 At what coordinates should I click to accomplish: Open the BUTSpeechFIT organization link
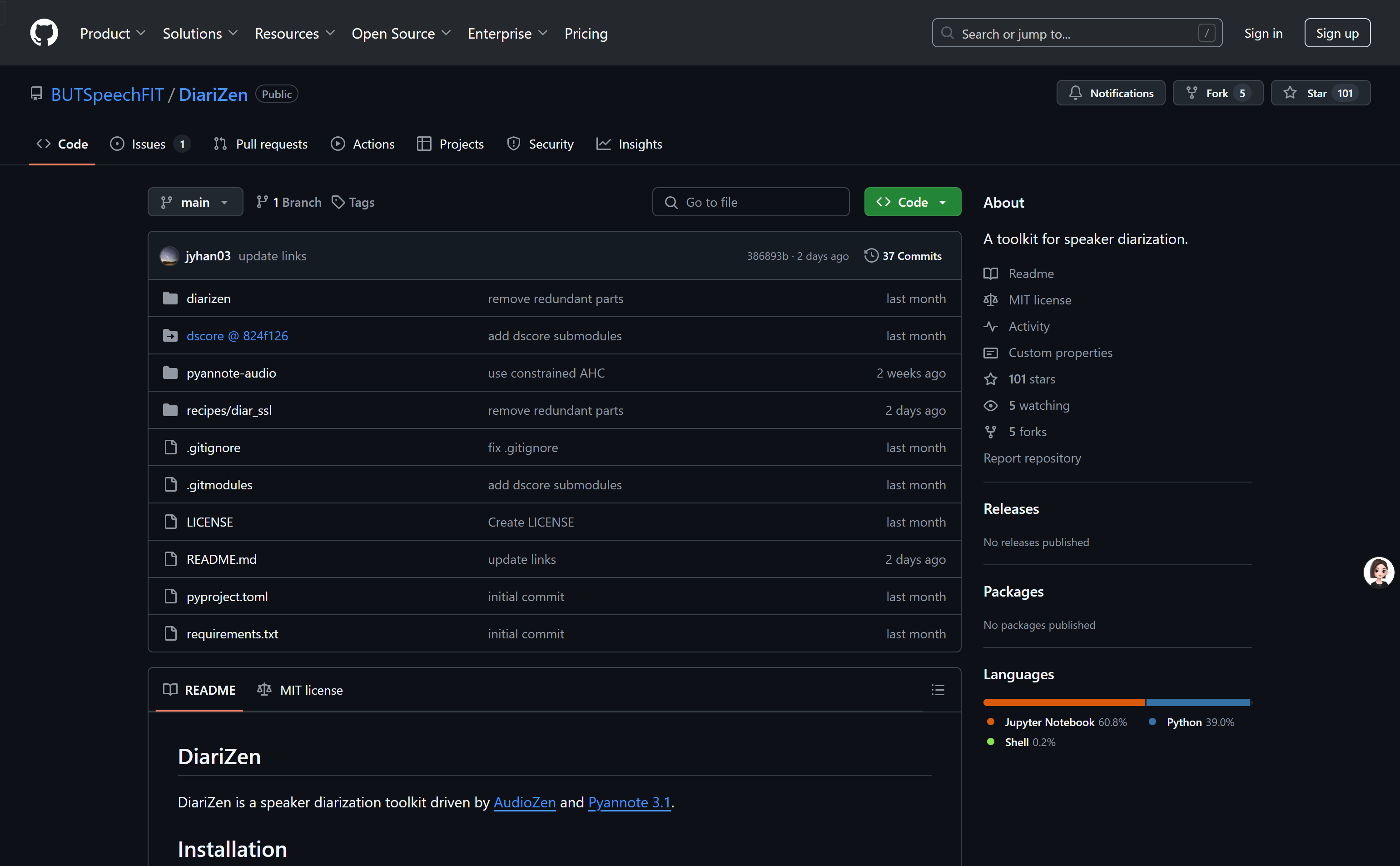tap(107, 95)
